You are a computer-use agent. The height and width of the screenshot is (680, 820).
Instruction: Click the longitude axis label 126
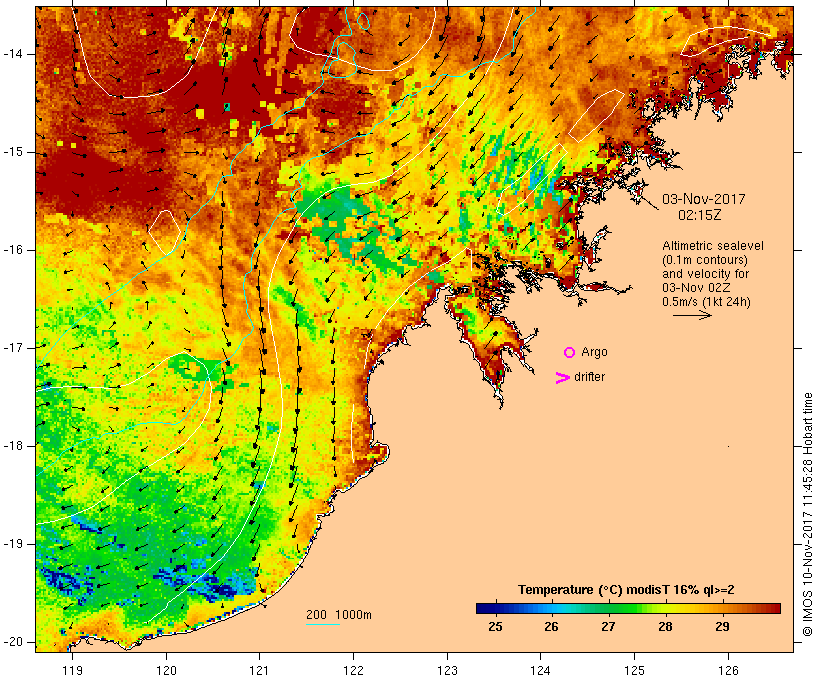point(728,670)
